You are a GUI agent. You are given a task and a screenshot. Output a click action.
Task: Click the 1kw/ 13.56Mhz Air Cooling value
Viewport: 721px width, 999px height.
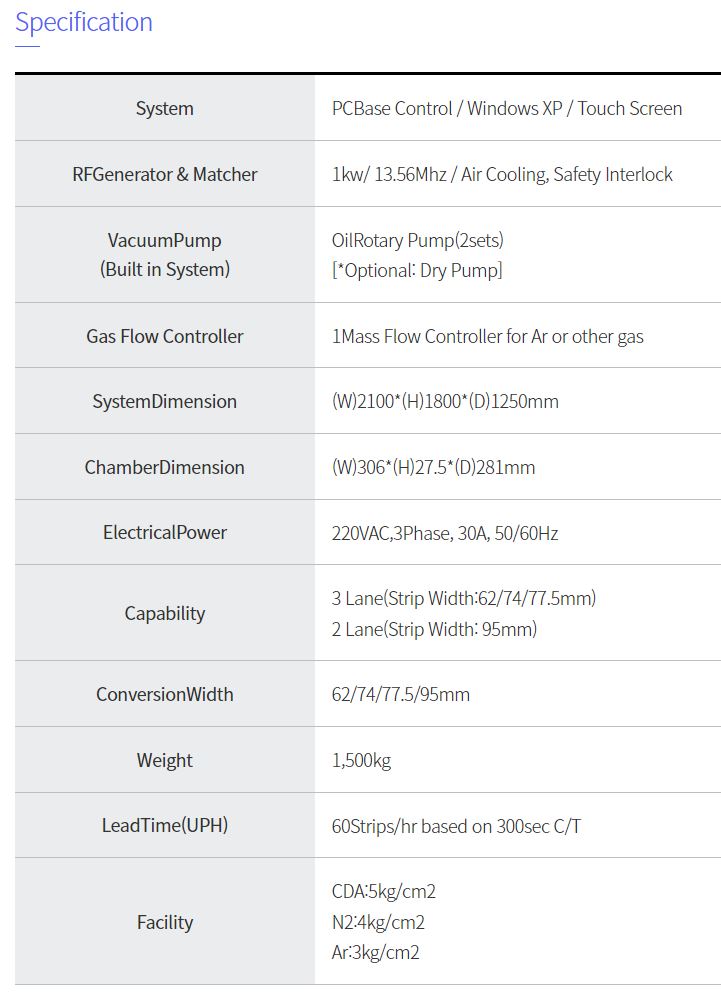(x=502, y=174)
